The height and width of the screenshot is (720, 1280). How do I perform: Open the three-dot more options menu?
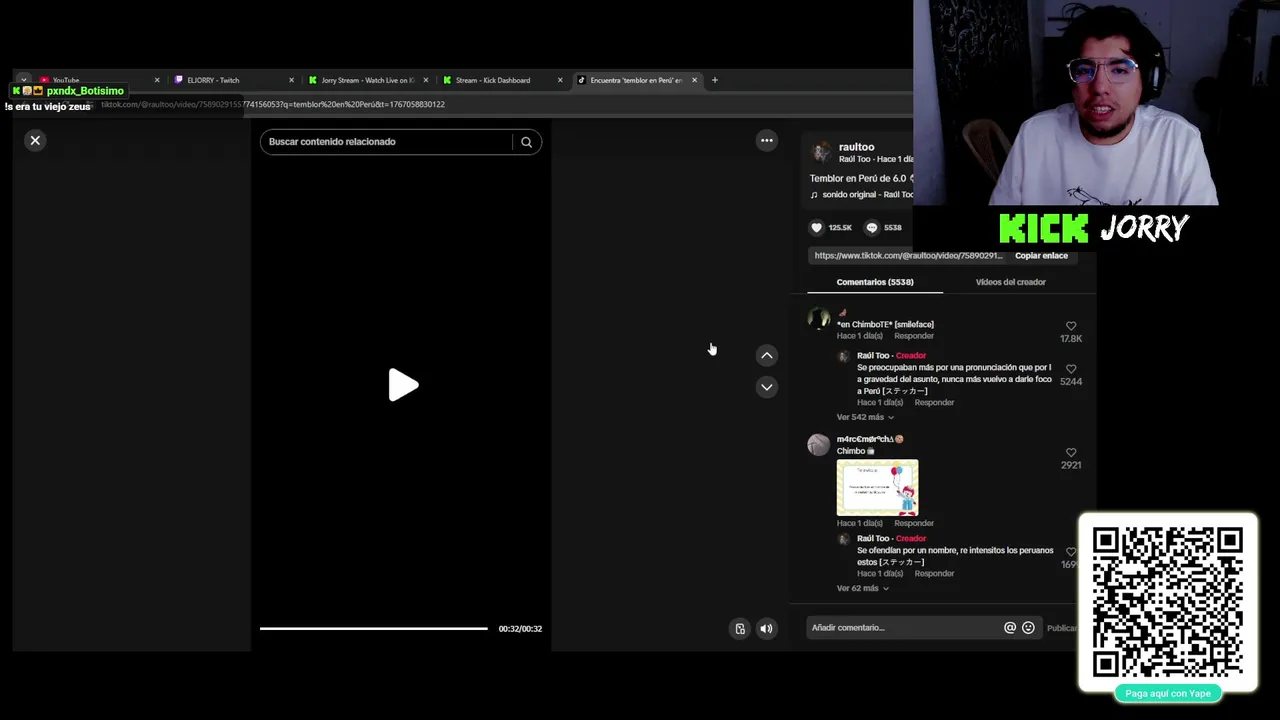pos(767,141)
